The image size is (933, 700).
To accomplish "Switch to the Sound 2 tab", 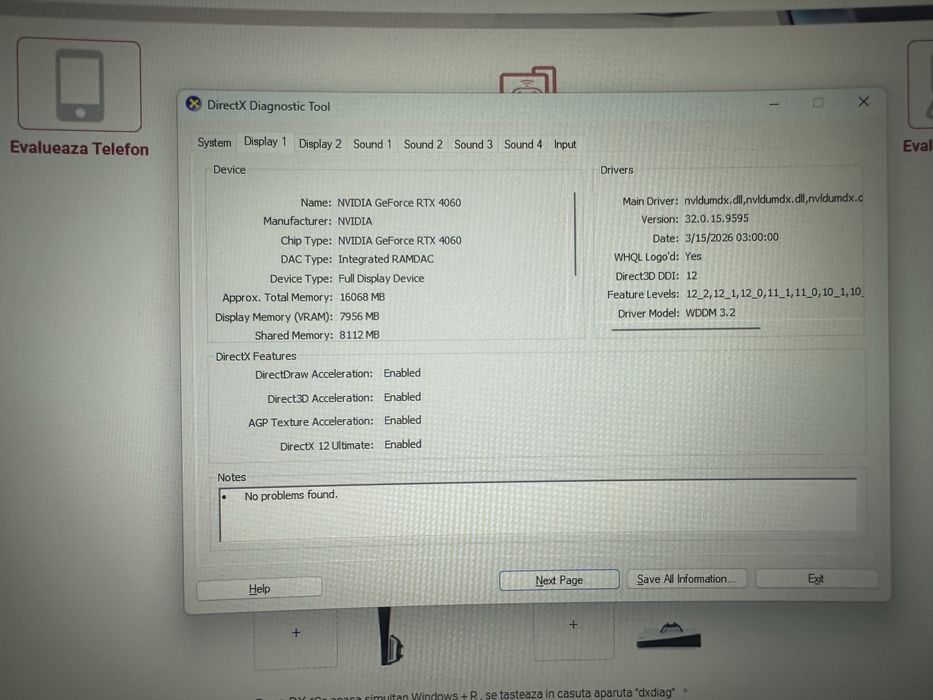I will click(x=423, y=144).
